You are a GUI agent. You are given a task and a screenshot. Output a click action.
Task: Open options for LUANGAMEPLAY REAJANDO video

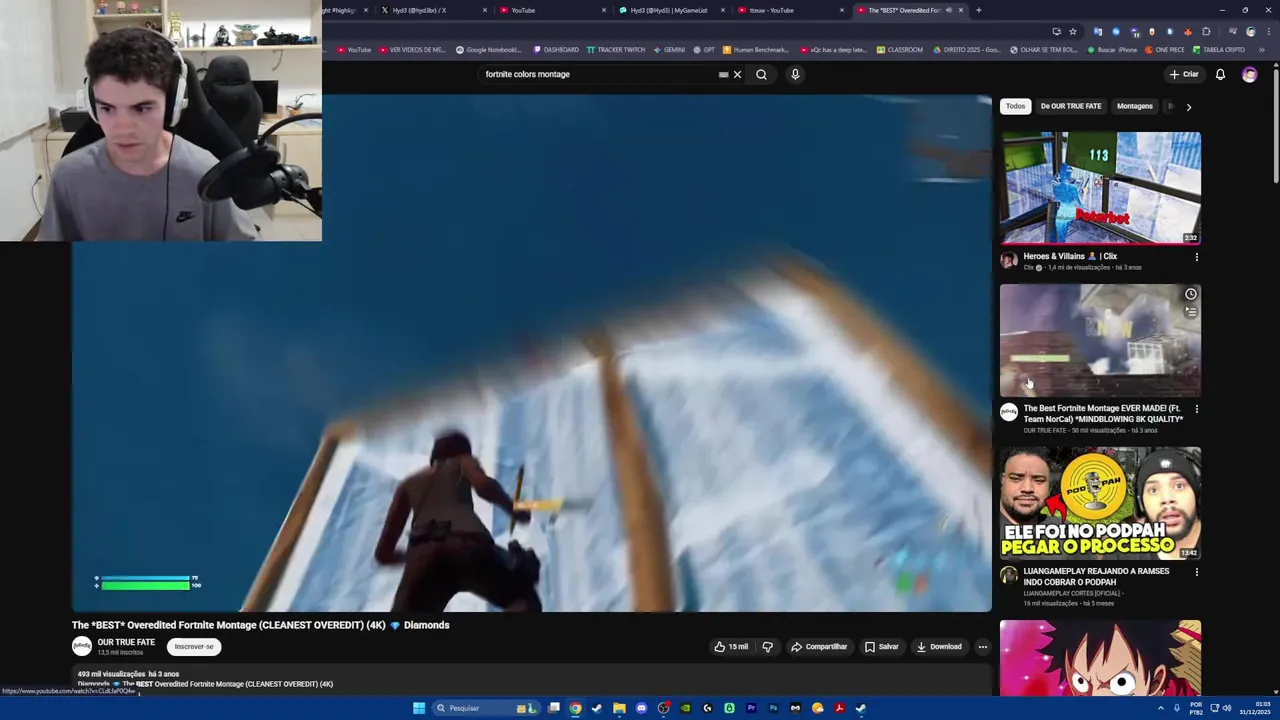1196,572
